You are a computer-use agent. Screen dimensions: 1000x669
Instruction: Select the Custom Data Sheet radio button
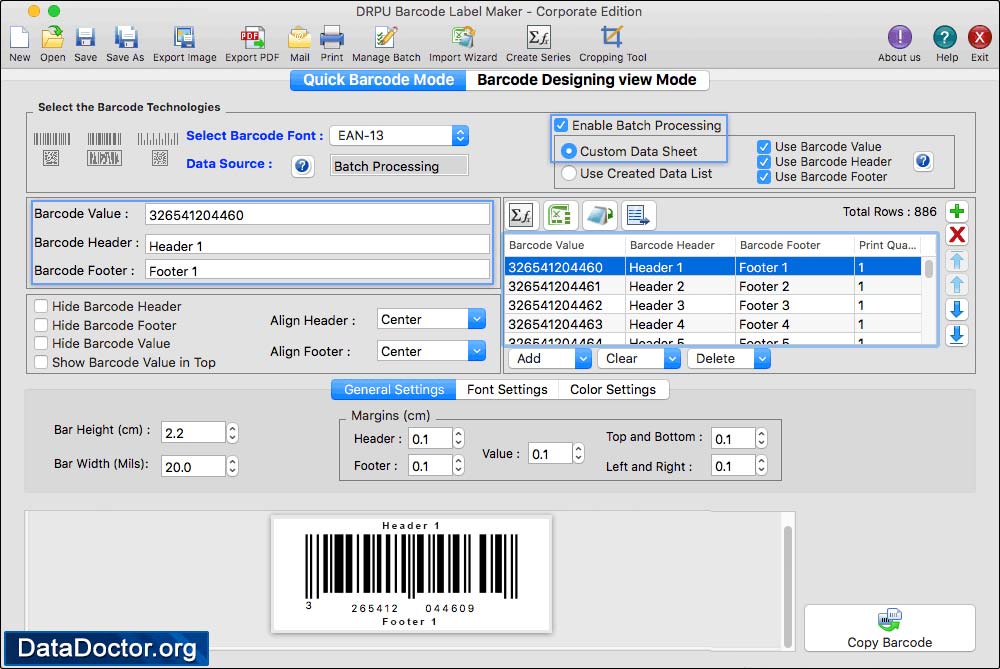(x=568, y=151)
